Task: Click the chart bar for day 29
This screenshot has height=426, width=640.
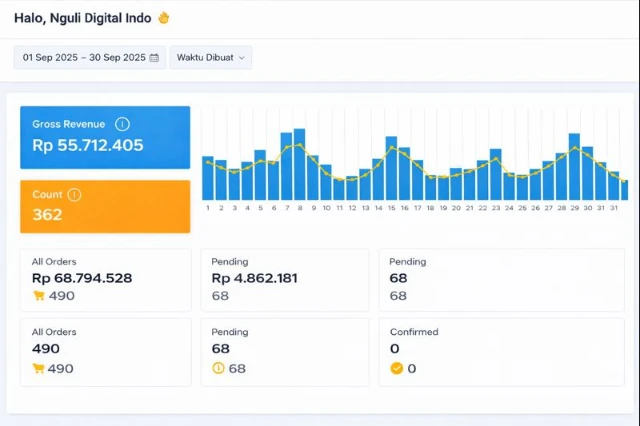Action: coord(574,167)
